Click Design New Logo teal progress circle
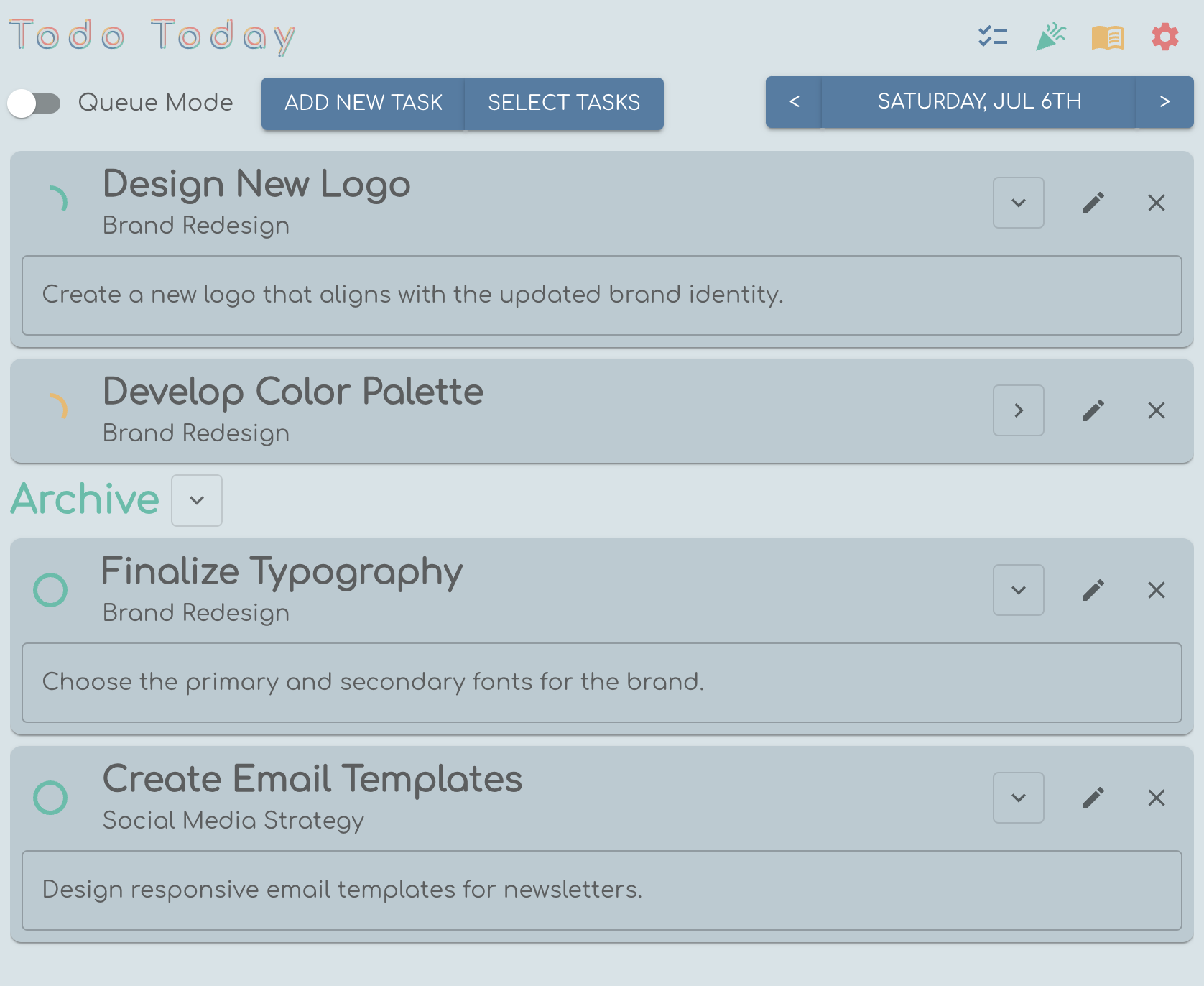 52,202
